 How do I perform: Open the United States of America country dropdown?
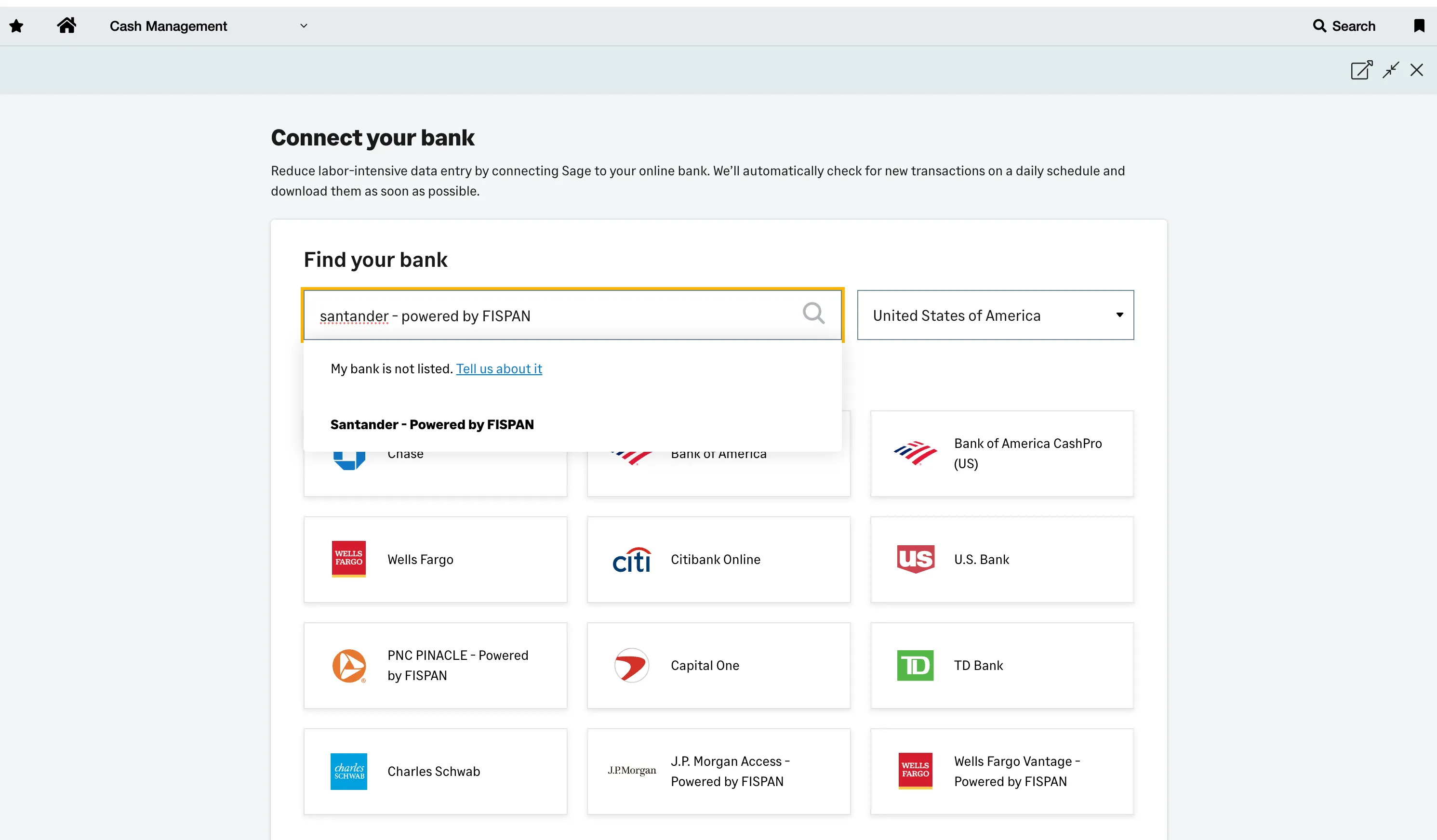pos(995,315)
